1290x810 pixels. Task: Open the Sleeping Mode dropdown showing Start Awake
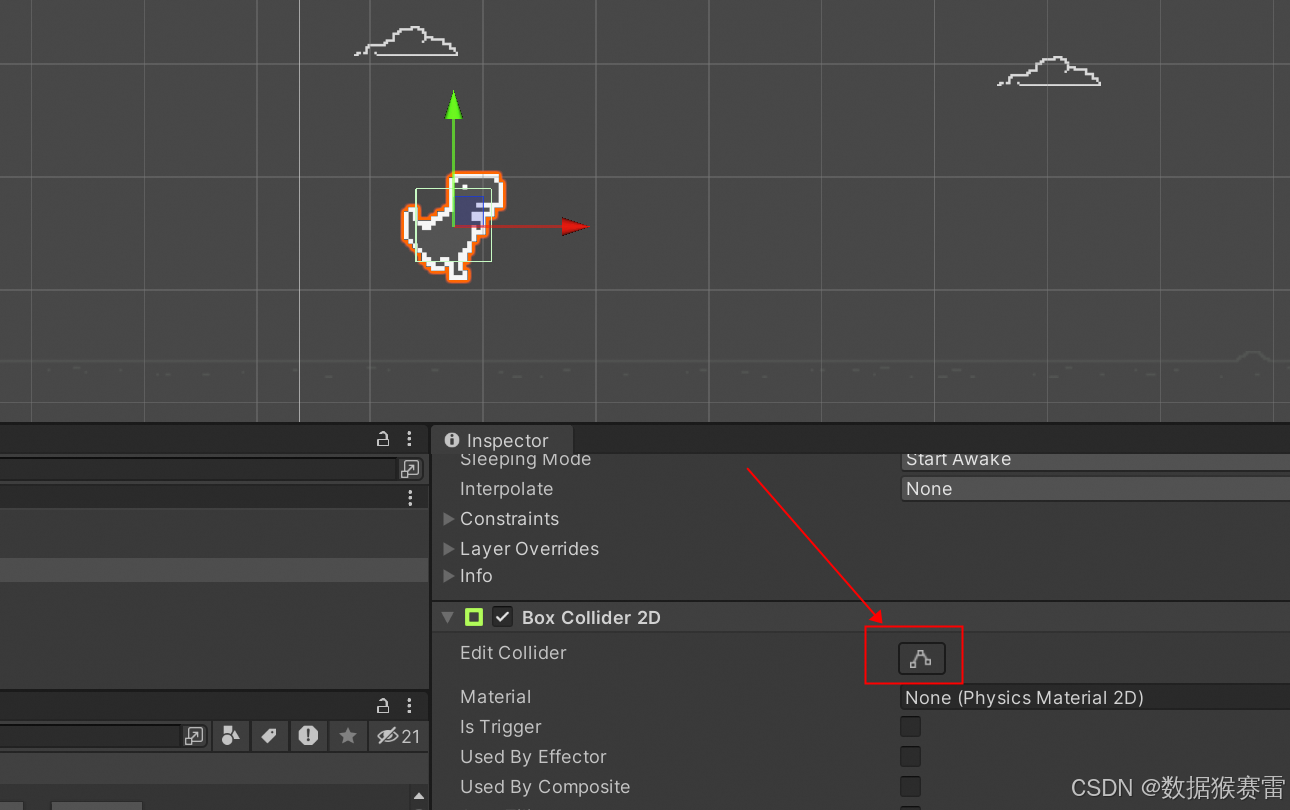point(1095,460)
